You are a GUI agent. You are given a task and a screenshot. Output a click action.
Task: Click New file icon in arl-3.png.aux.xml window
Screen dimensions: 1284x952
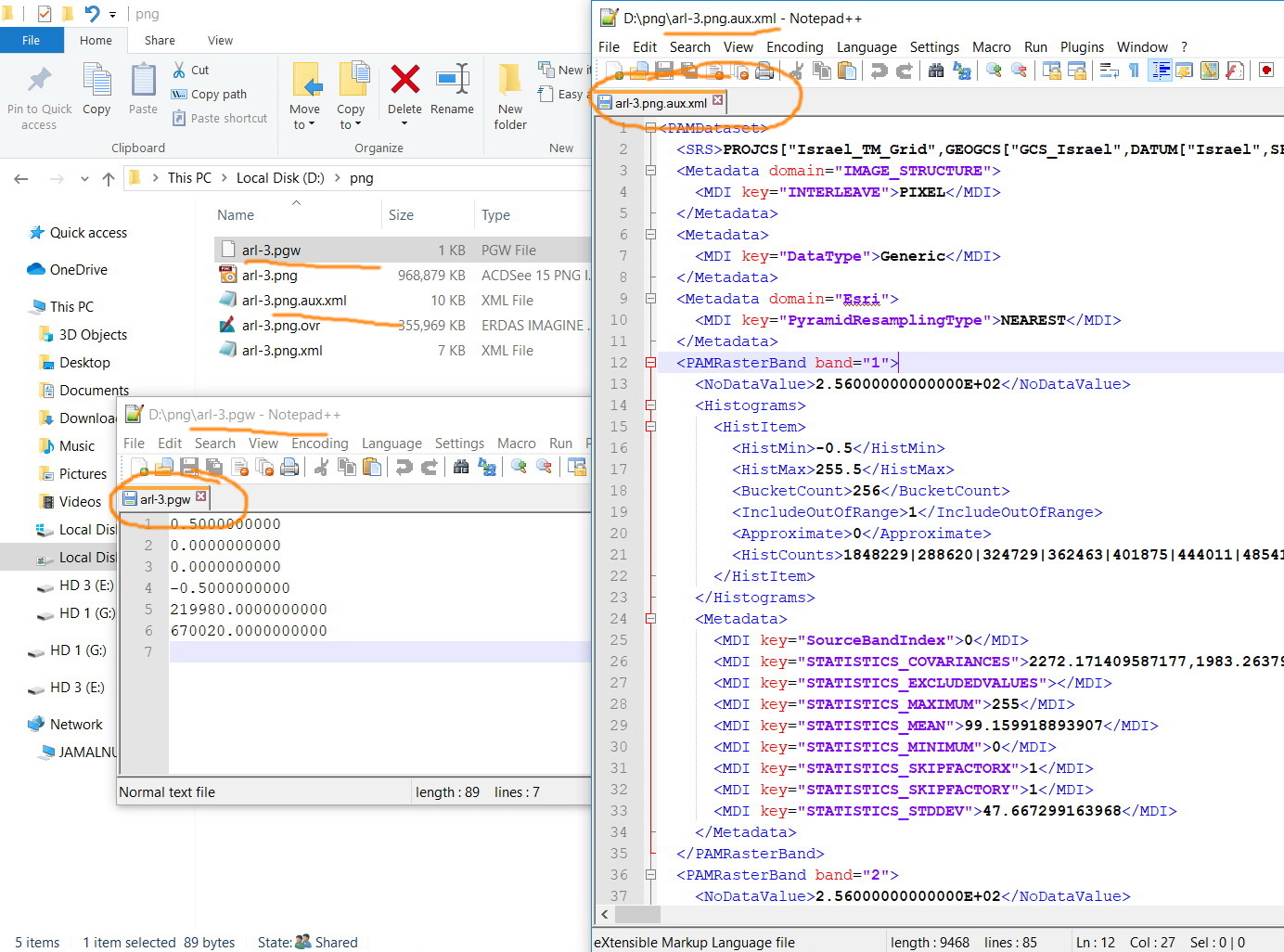pyautogui.click(x=614, y=71)
